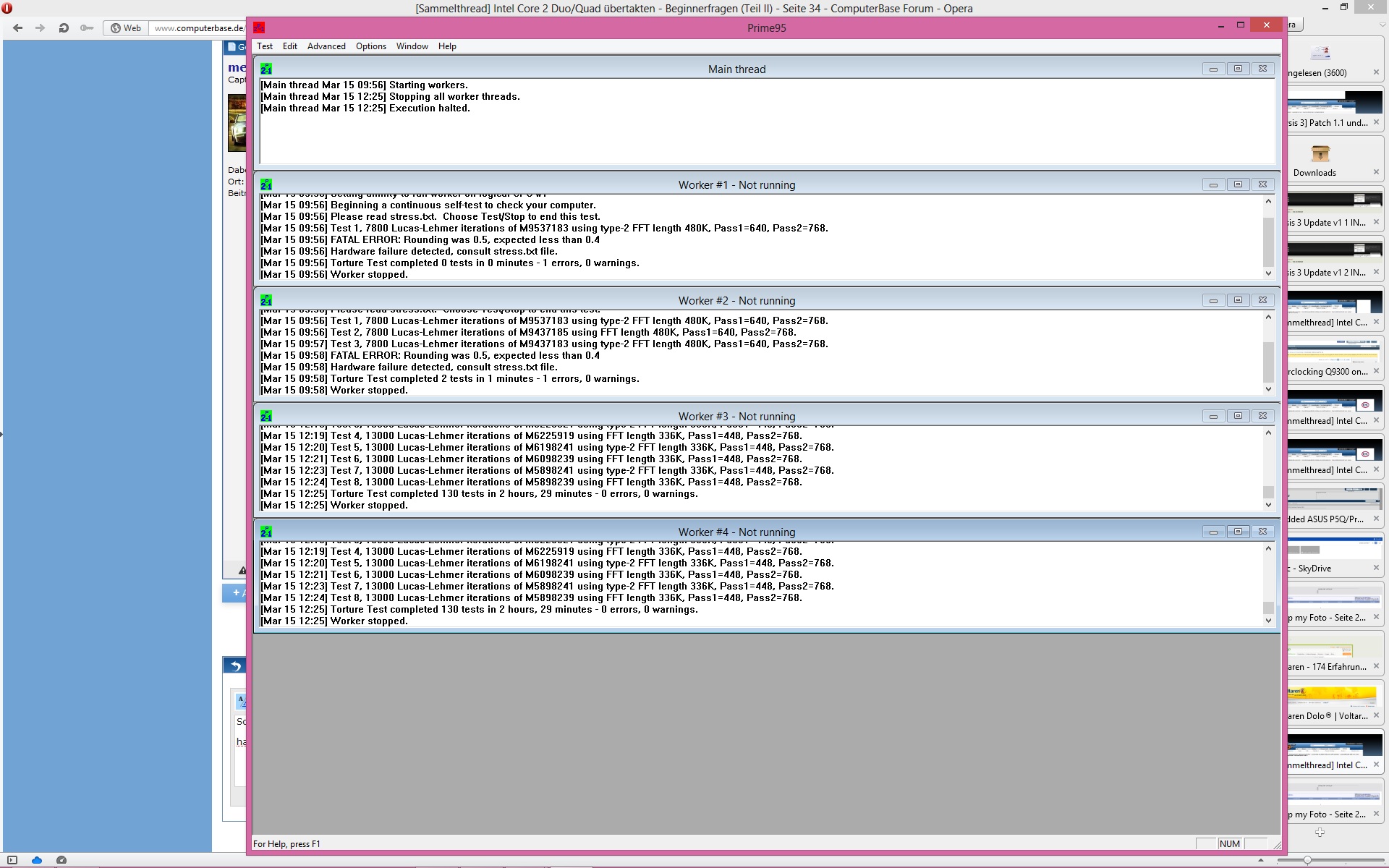
Task: Expand the Help menu
Action: [x=447, y=46]
